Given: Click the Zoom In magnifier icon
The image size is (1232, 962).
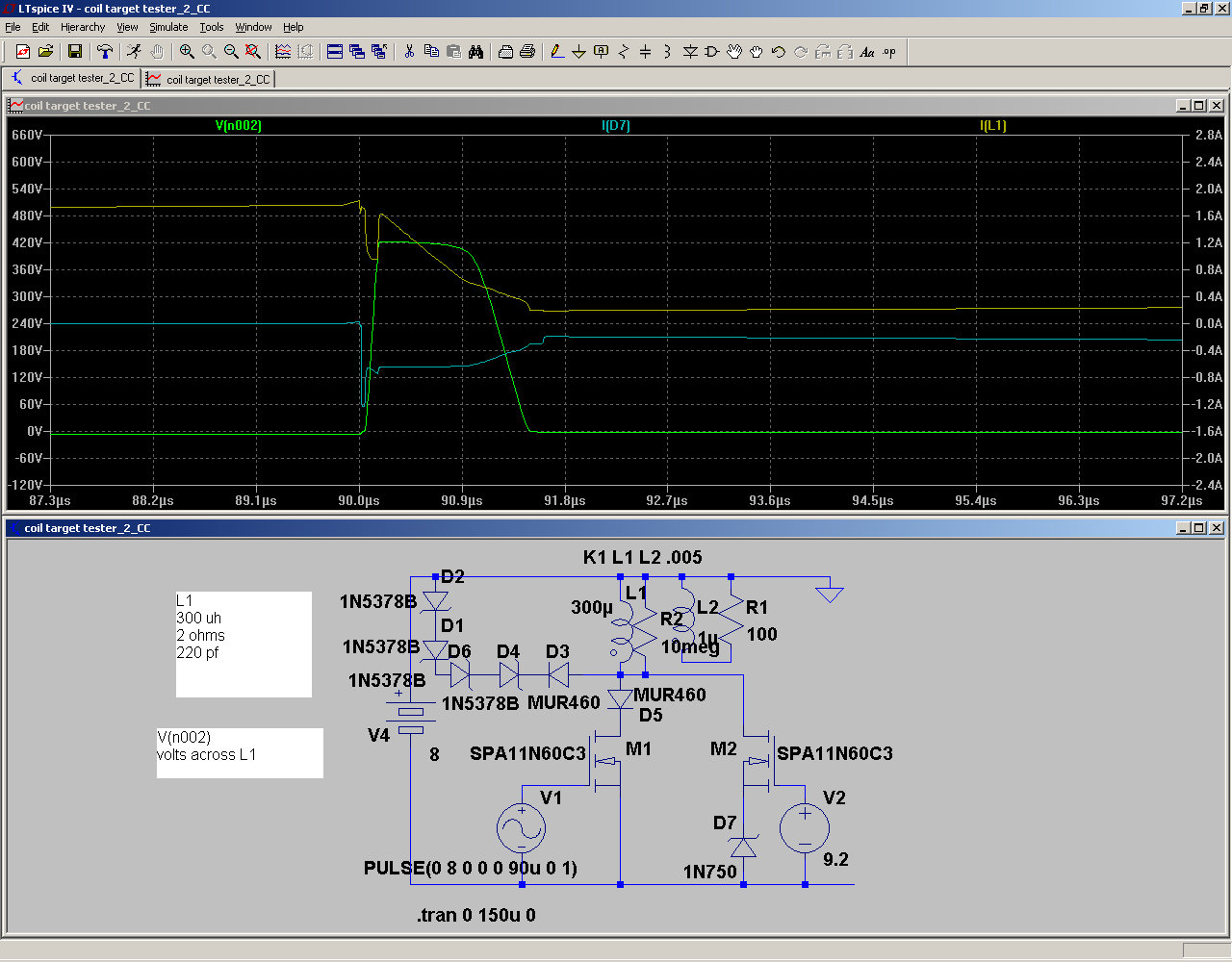Looking at the screenshot, I should coord(187,52).
